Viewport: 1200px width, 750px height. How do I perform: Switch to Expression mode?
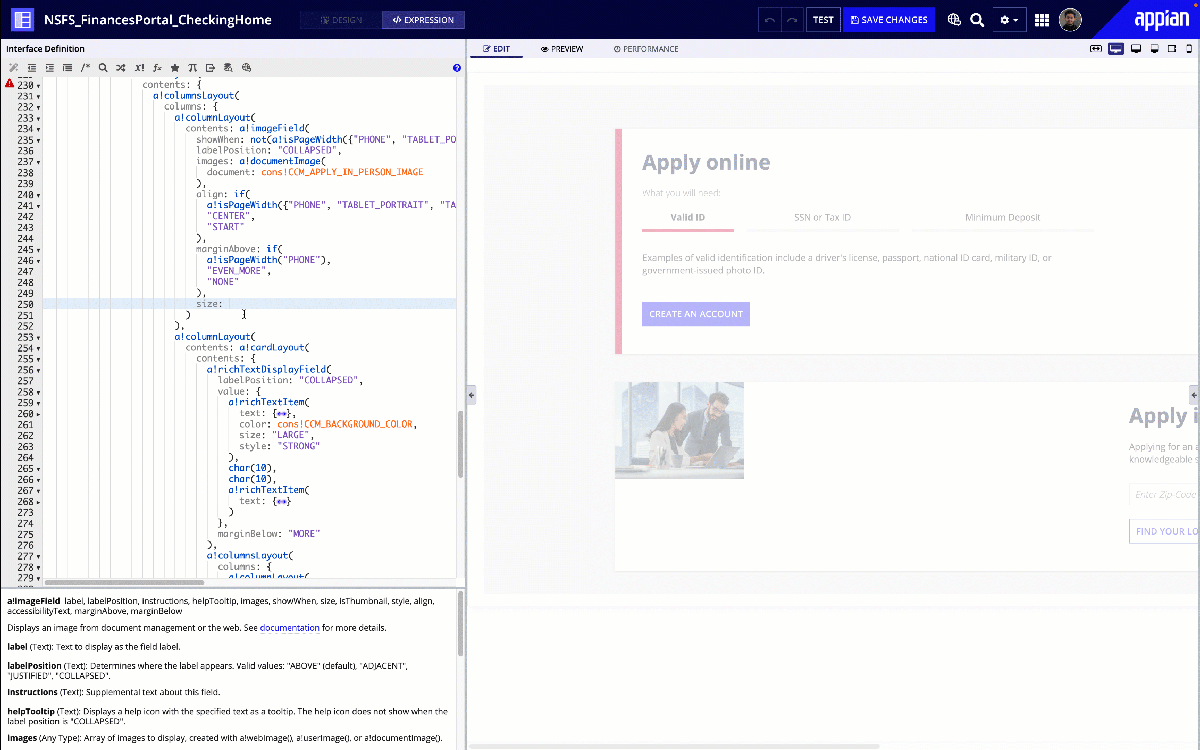(x=423, y=20)
